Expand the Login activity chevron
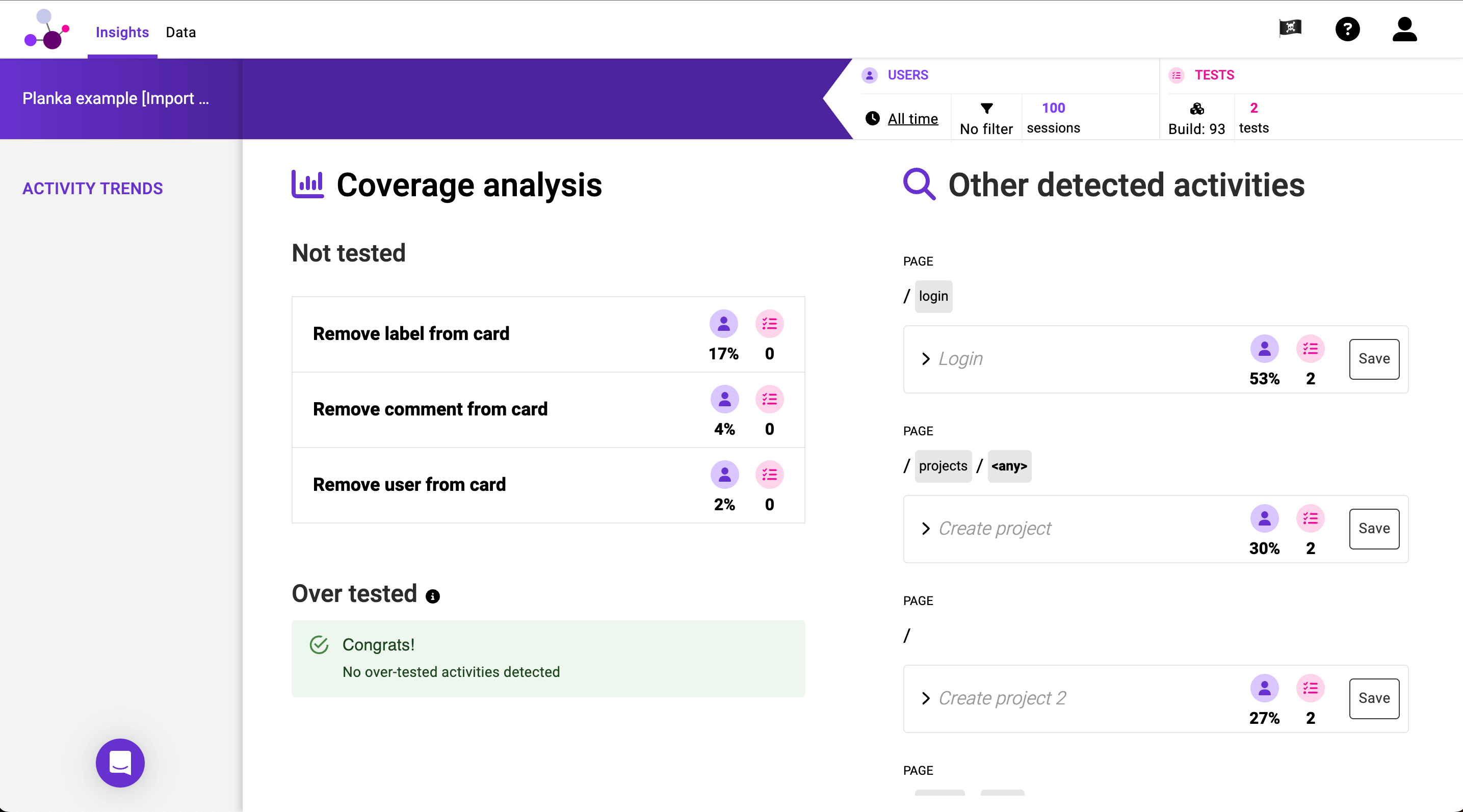The height and width of the screenshot is (812, 1463). 926,358
